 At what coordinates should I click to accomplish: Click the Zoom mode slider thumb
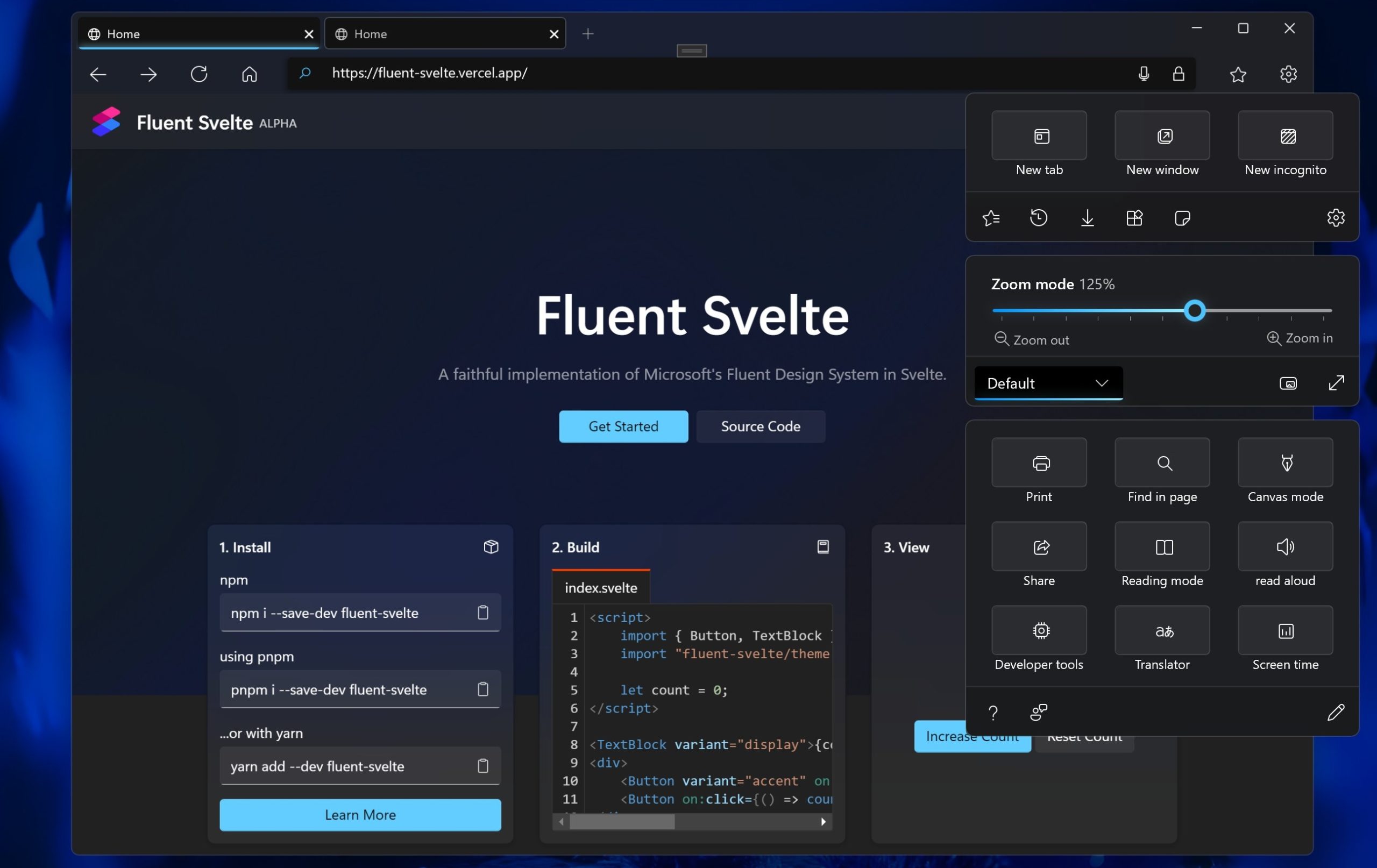[1194, 310]
